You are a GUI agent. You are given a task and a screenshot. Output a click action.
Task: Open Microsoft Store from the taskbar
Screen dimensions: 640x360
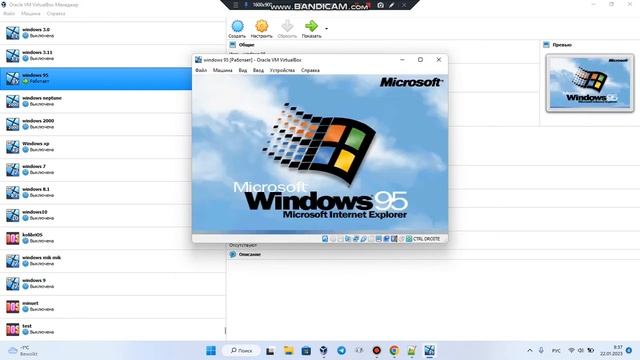(x=306, y=351)
